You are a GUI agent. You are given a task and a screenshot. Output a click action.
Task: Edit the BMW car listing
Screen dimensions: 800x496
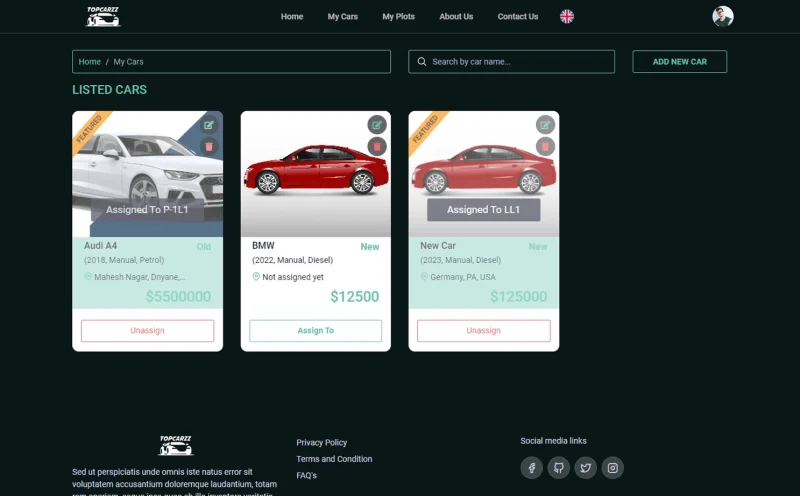tap(377, 125)
